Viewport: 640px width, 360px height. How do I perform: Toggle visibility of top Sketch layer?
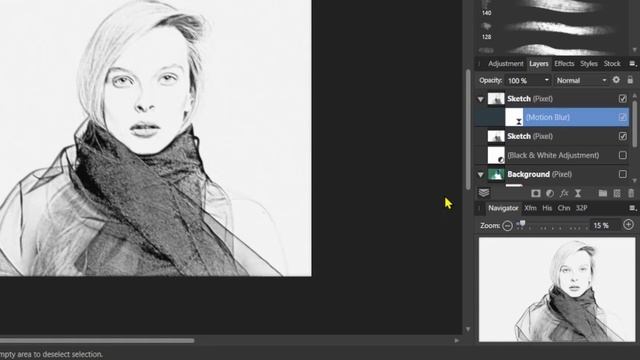coord(622,98)
